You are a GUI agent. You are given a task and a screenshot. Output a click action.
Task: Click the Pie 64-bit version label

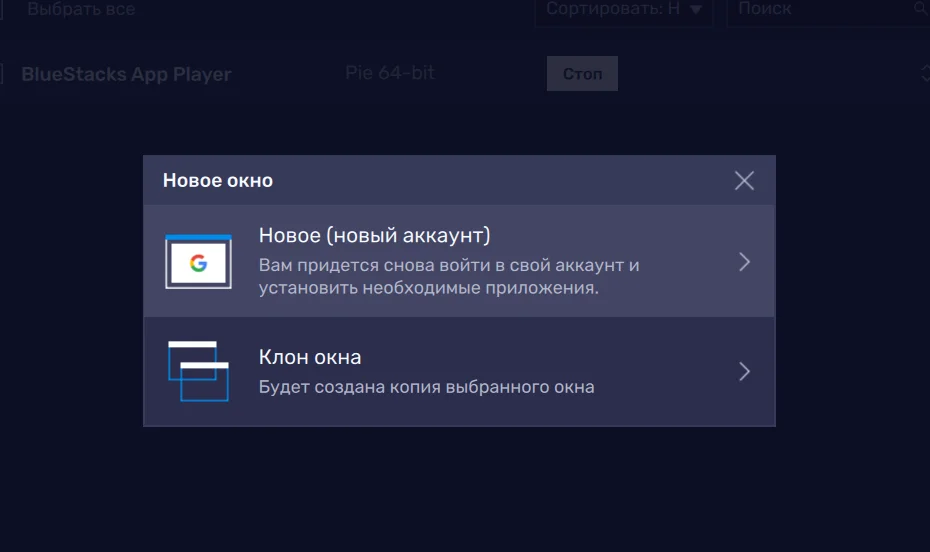(x=390, y=73)
